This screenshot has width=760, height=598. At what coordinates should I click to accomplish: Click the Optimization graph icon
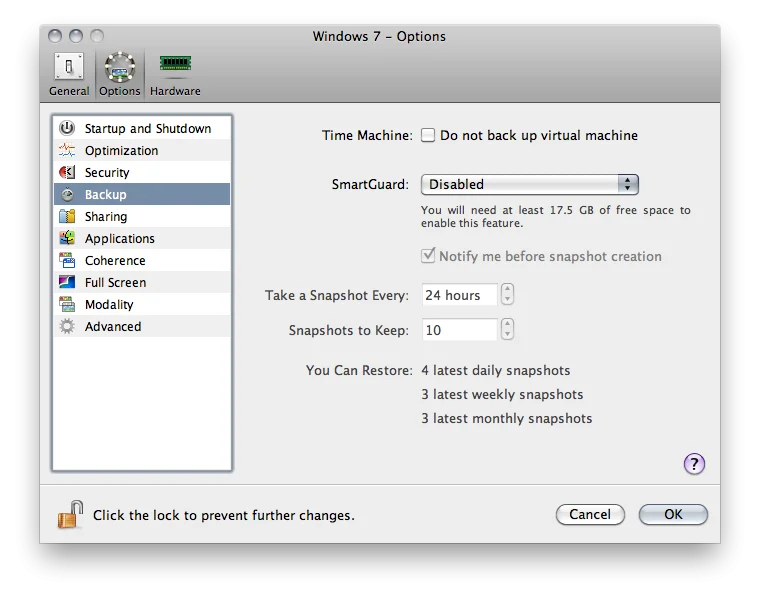67,150
